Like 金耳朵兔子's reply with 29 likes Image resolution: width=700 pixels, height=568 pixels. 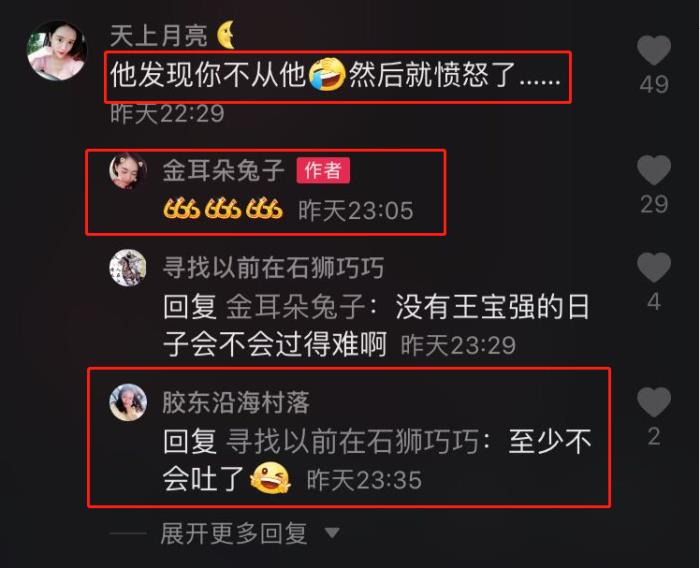click(x=654, y=170)
